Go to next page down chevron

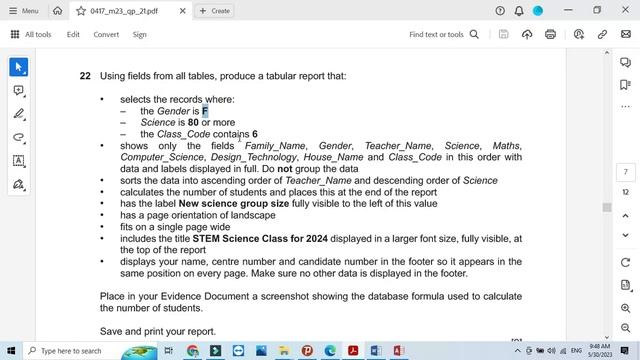coord(625,235)
